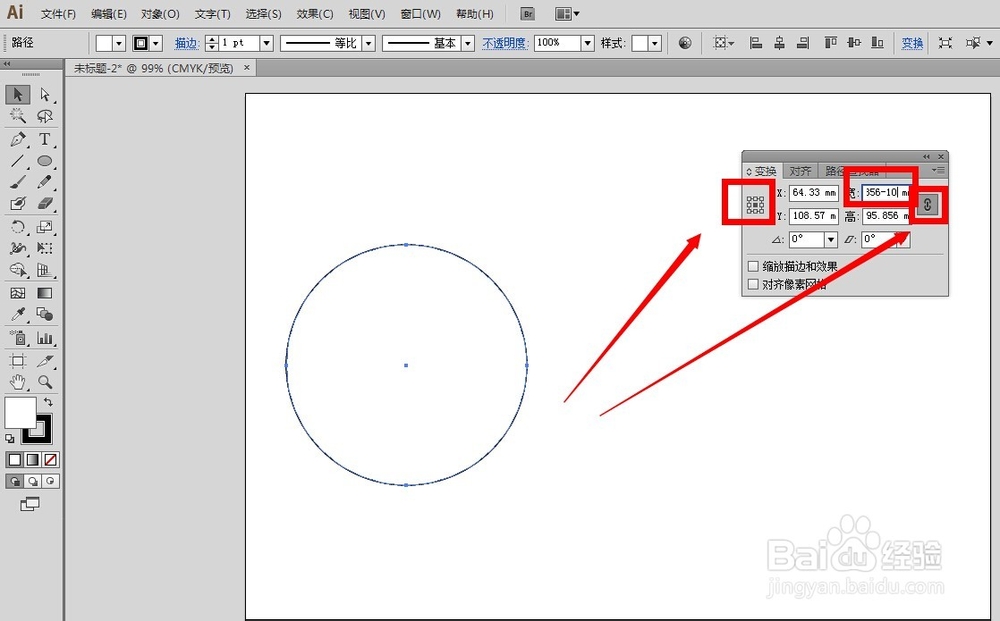The image size is (1000, 621).
Task: Select the Symbol Sprayer tool
Action: click(x=18, y=337)
